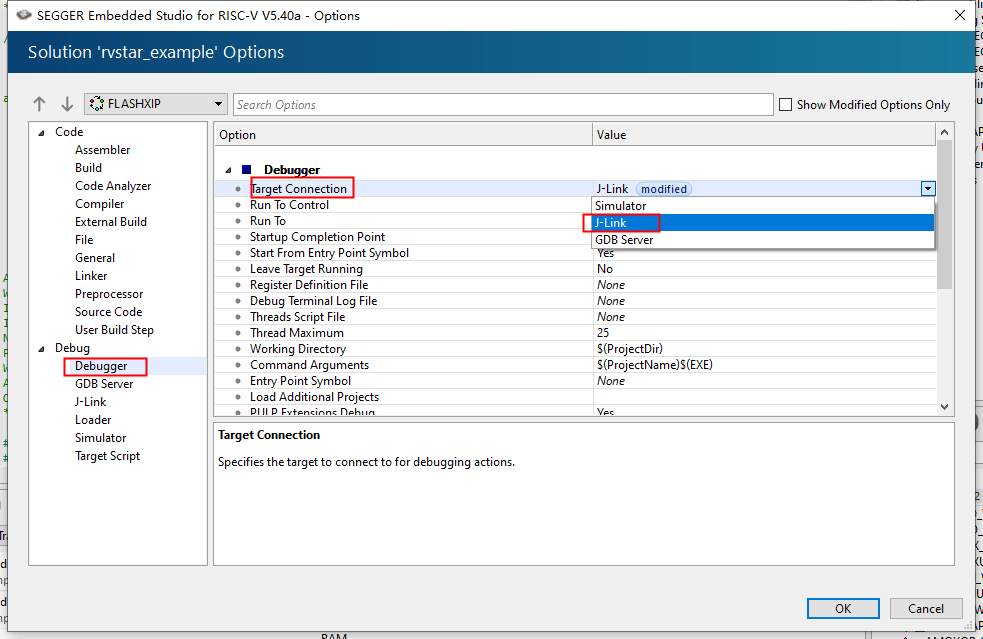Click the FLASHXIP configuration gear icon

point(97,104)
